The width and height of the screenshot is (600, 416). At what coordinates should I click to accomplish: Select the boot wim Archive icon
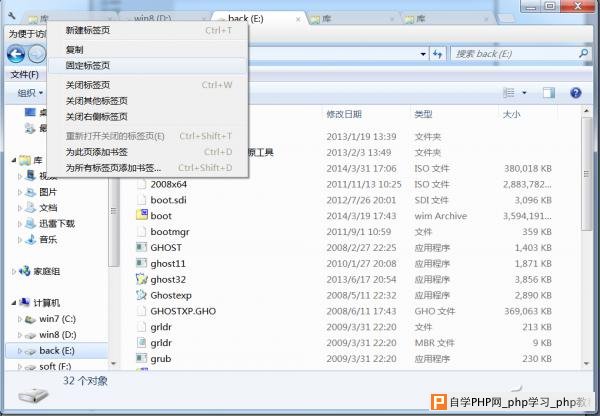142,215
